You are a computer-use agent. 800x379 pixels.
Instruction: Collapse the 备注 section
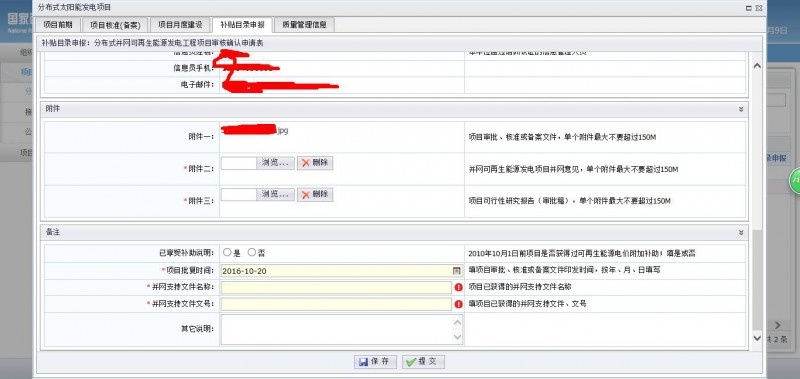(x=740, y=233)
